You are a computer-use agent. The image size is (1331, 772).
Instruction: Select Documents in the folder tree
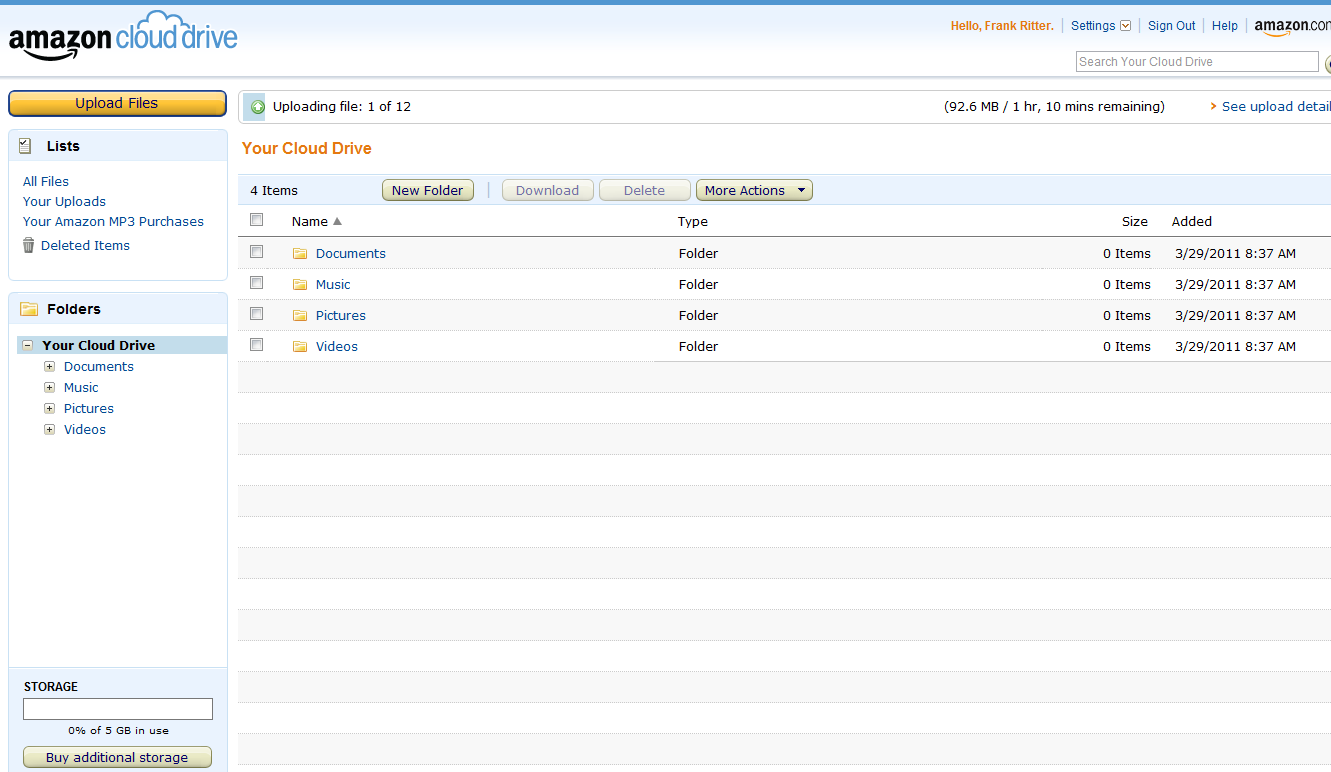click(x=98, y=366)
